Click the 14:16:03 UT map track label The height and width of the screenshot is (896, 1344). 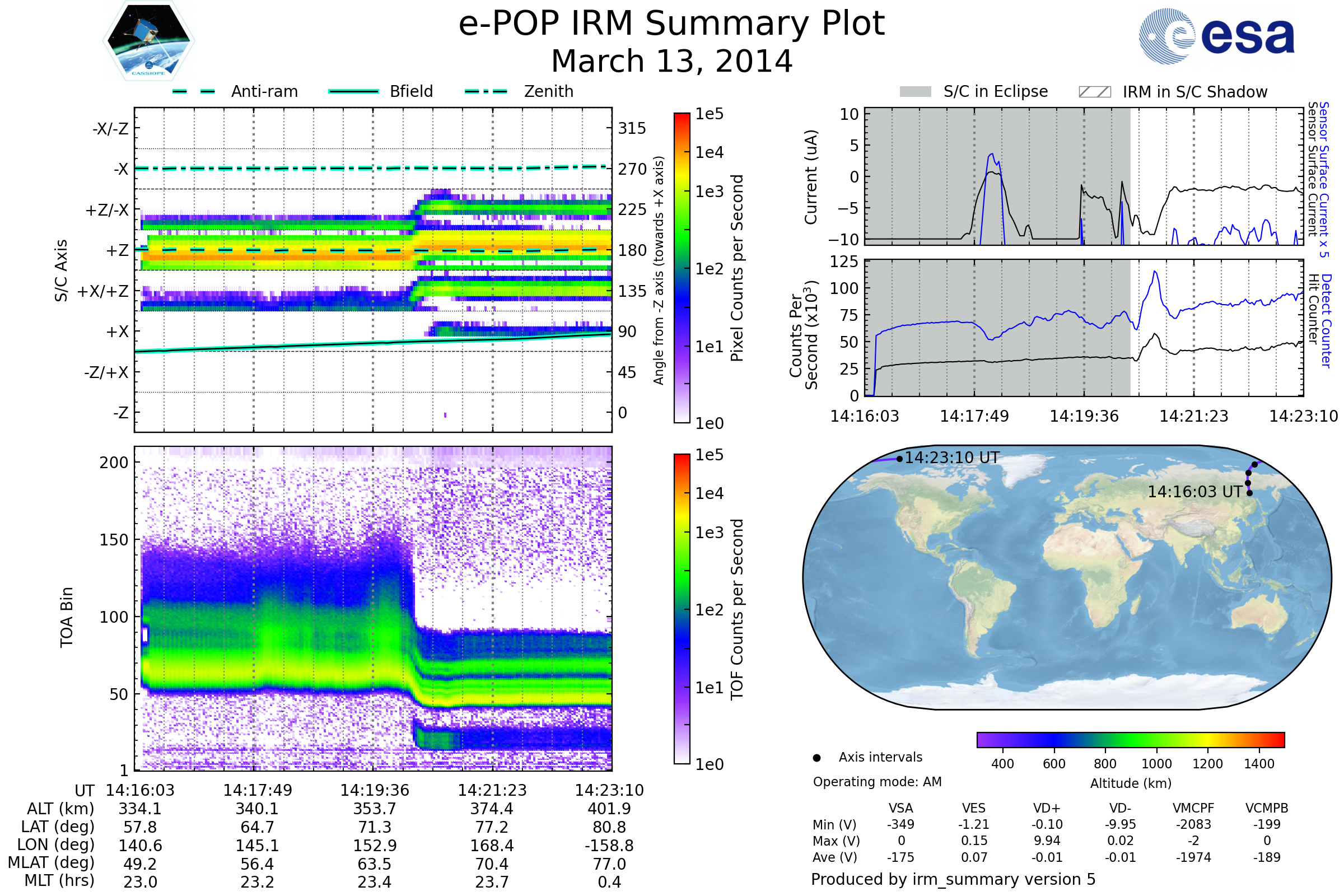click(x=1195, y=492)
